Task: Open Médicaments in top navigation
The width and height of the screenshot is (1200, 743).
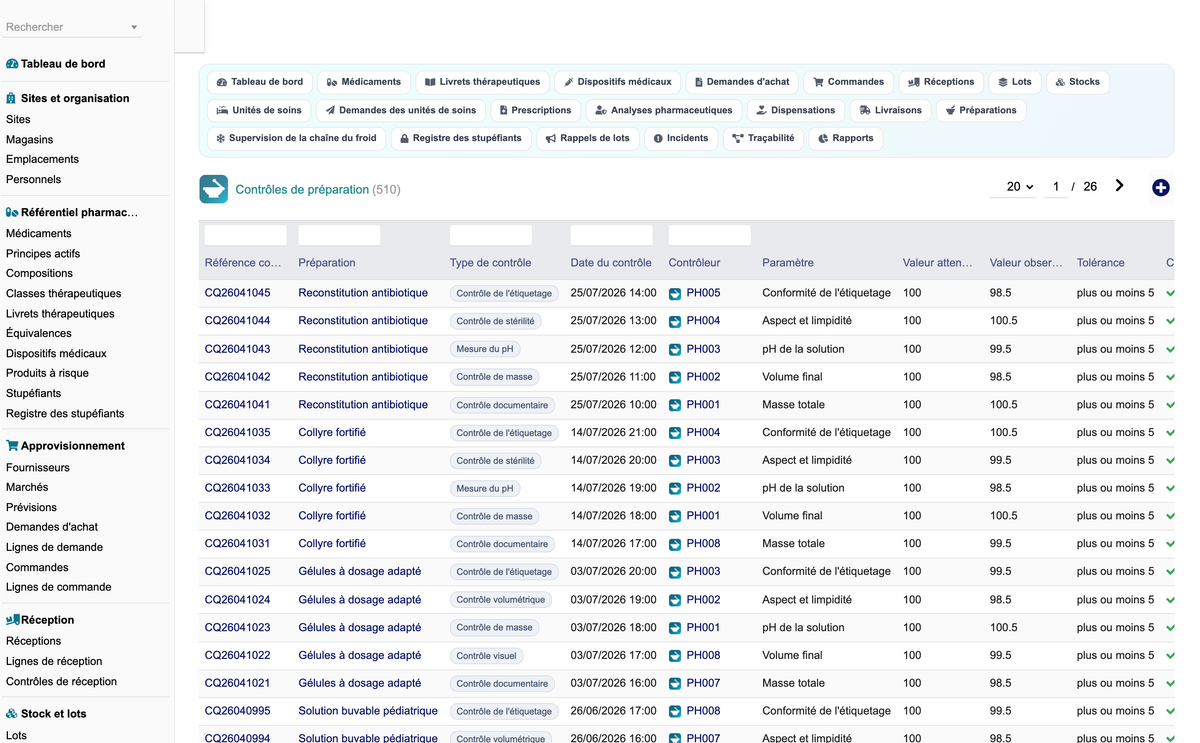Action: tap(363, 82)
